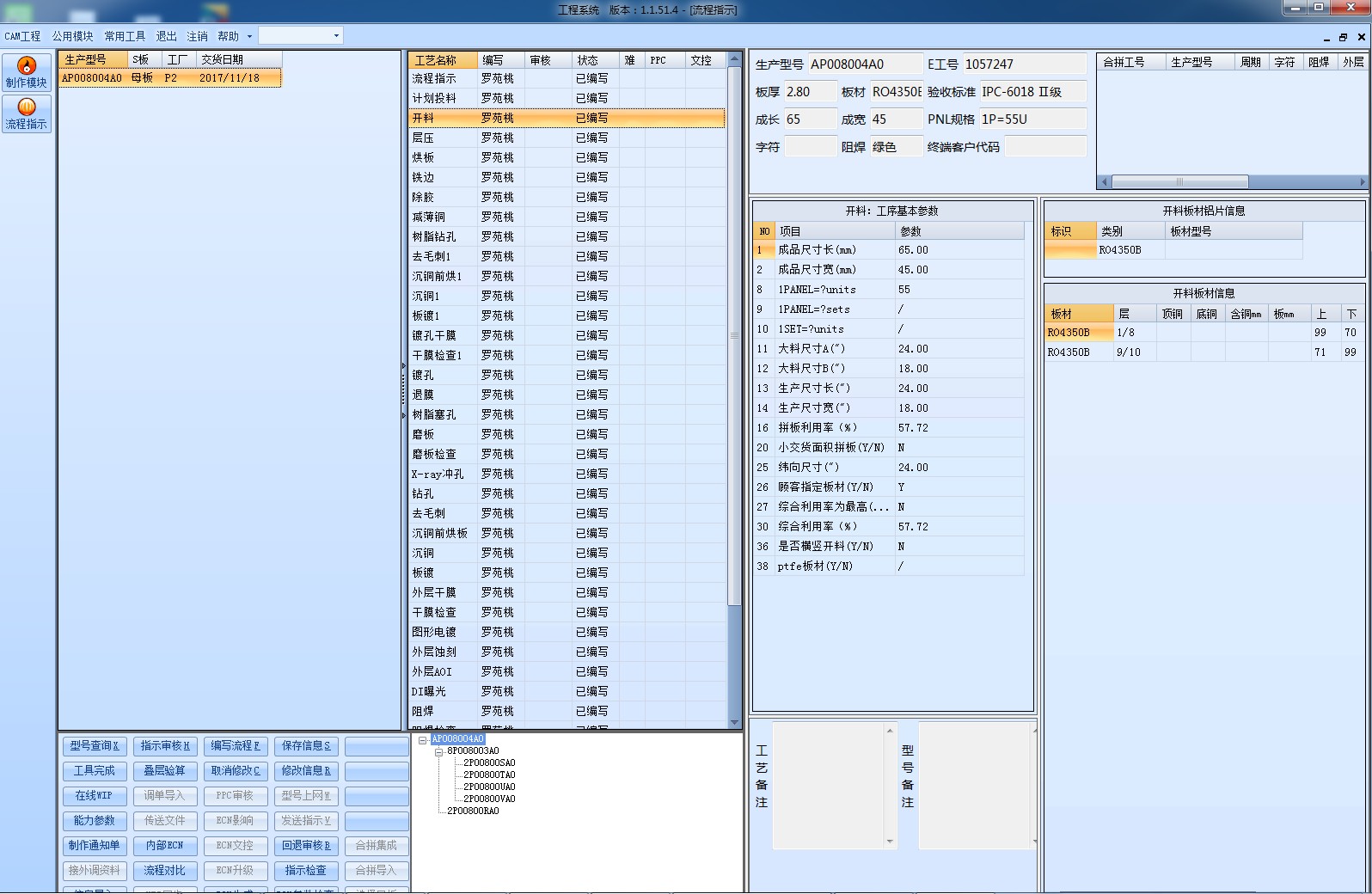Click the PNL规格 field
The height and width of the screenshot is (894, 1372).
pyautogui.click(x=1033, y=119)
